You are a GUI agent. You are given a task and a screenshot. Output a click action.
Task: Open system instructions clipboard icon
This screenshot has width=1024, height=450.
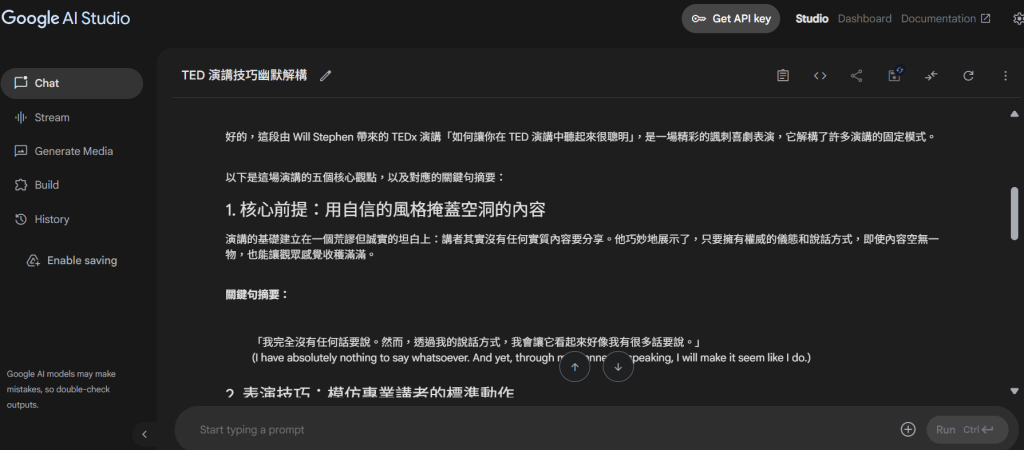coord(783,76)
